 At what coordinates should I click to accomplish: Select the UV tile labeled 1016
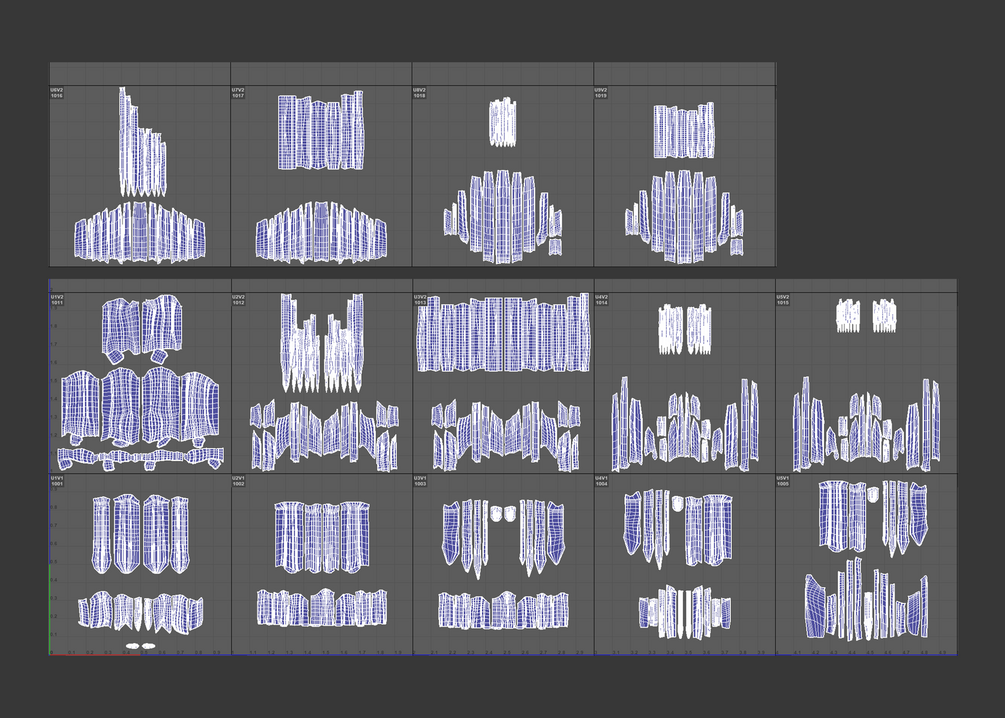[140, 176]
